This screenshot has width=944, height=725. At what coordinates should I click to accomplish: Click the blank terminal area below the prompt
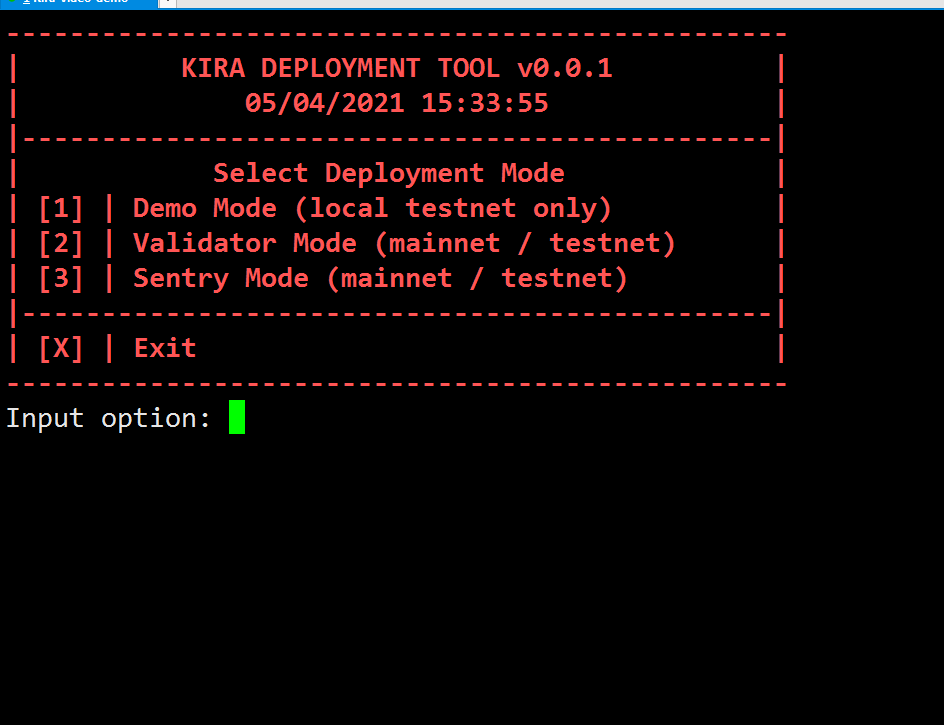coord(470,580)
